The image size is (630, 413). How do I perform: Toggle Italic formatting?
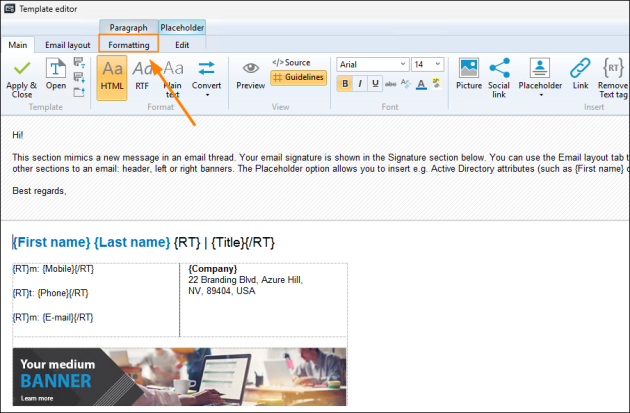tap(360, 84)
